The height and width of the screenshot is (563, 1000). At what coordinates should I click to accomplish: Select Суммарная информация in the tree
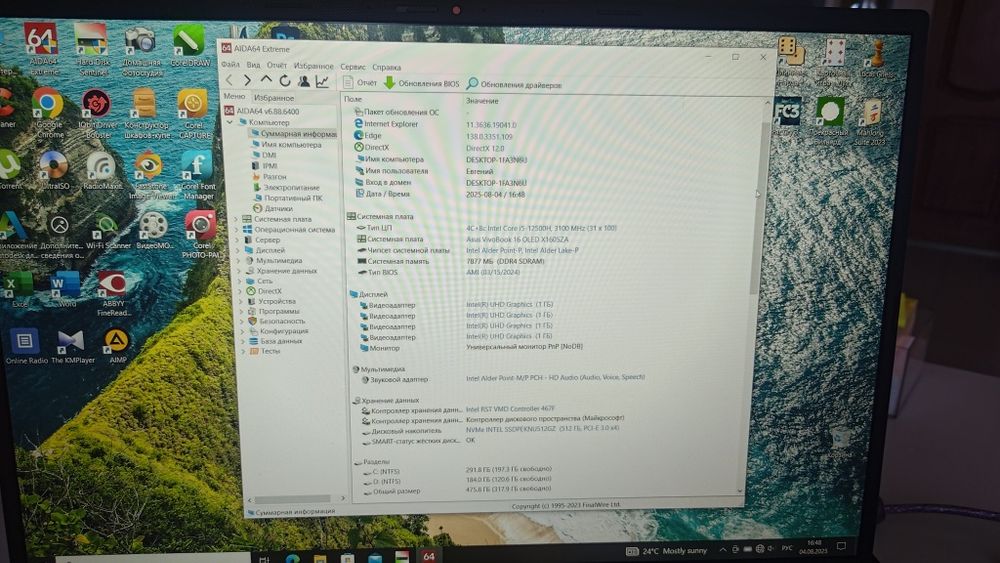[x=293, y=134]
